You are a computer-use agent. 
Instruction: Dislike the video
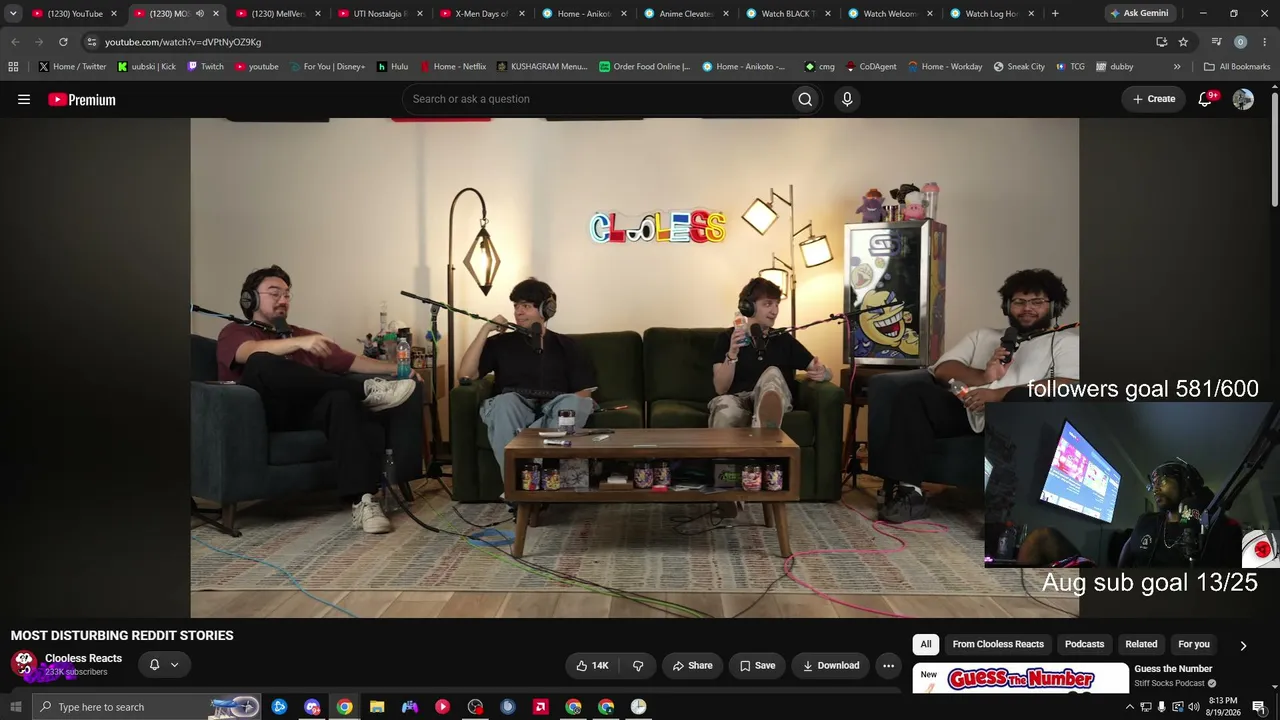(638, 666)
